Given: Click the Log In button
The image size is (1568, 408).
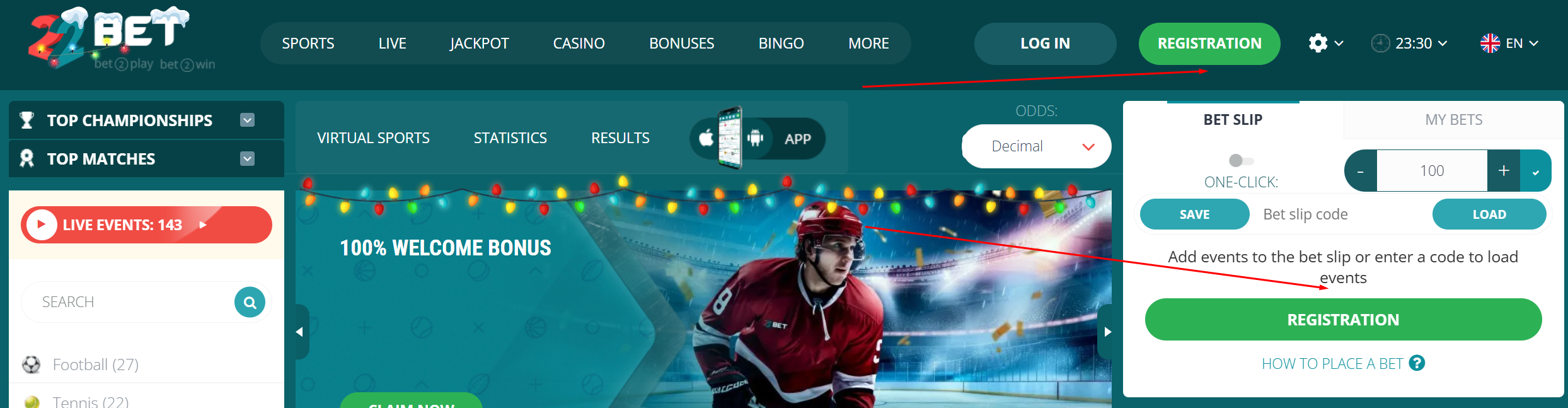Looking at the screenshot, I should [x=1045, y=43].
